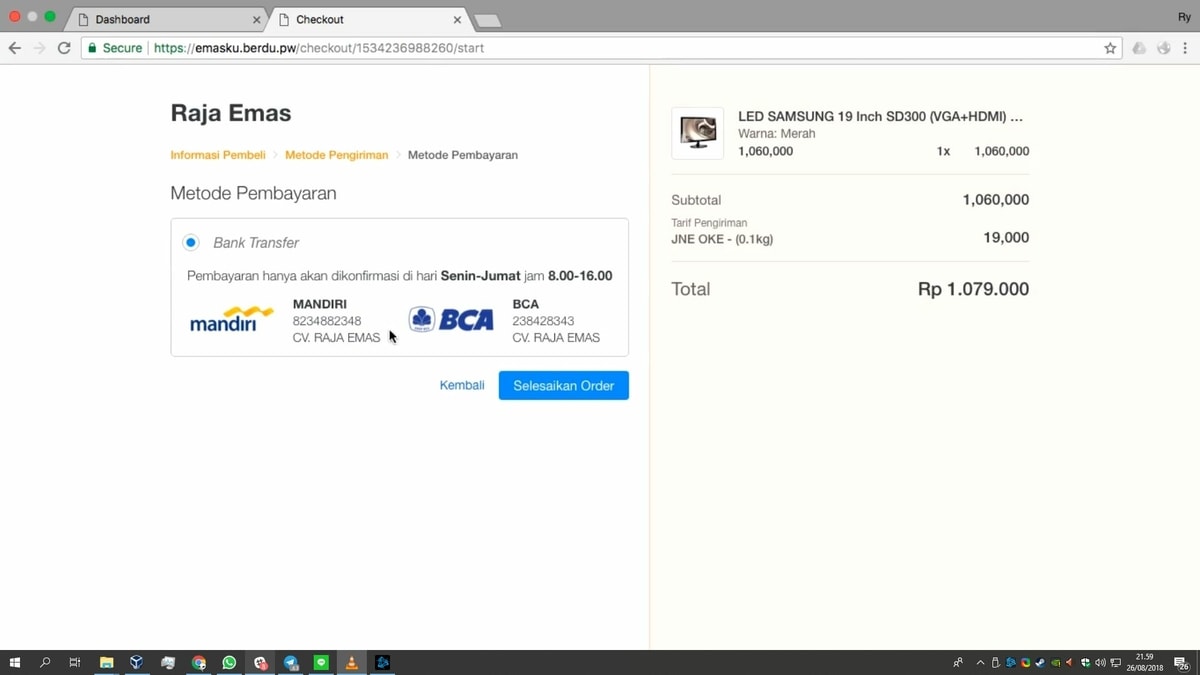Click the BCA bank logo
Image resolution: width=1200 pixels, height=675 pixels.
click(452, 319)
